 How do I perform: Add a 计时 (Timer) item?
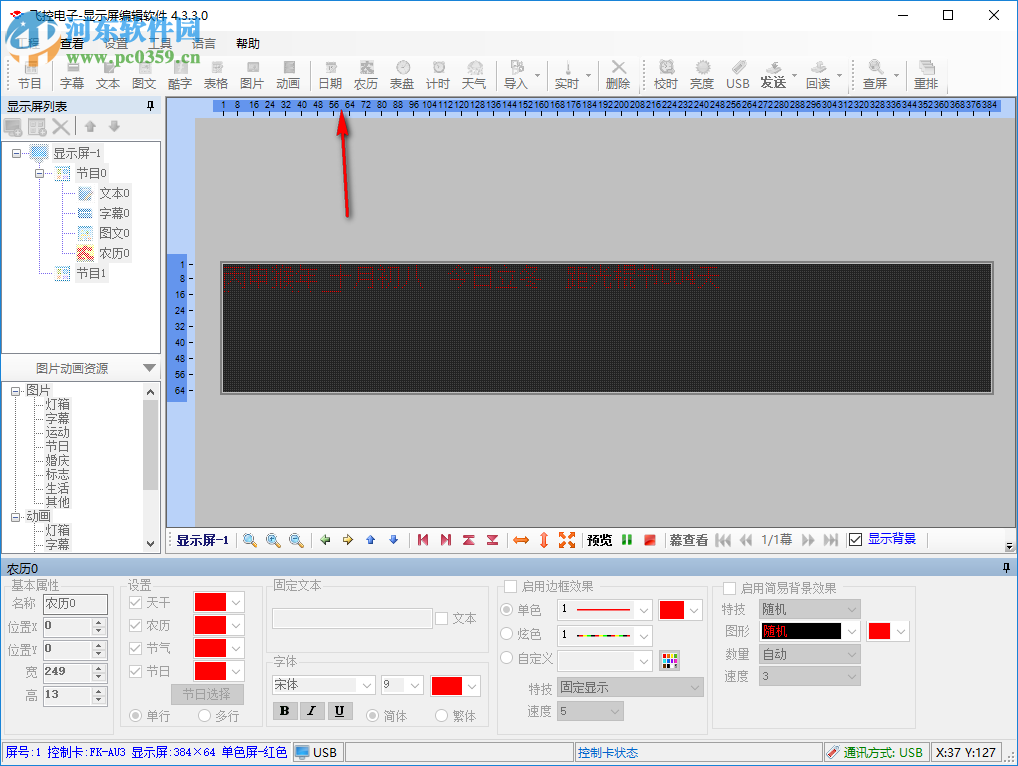438,74
